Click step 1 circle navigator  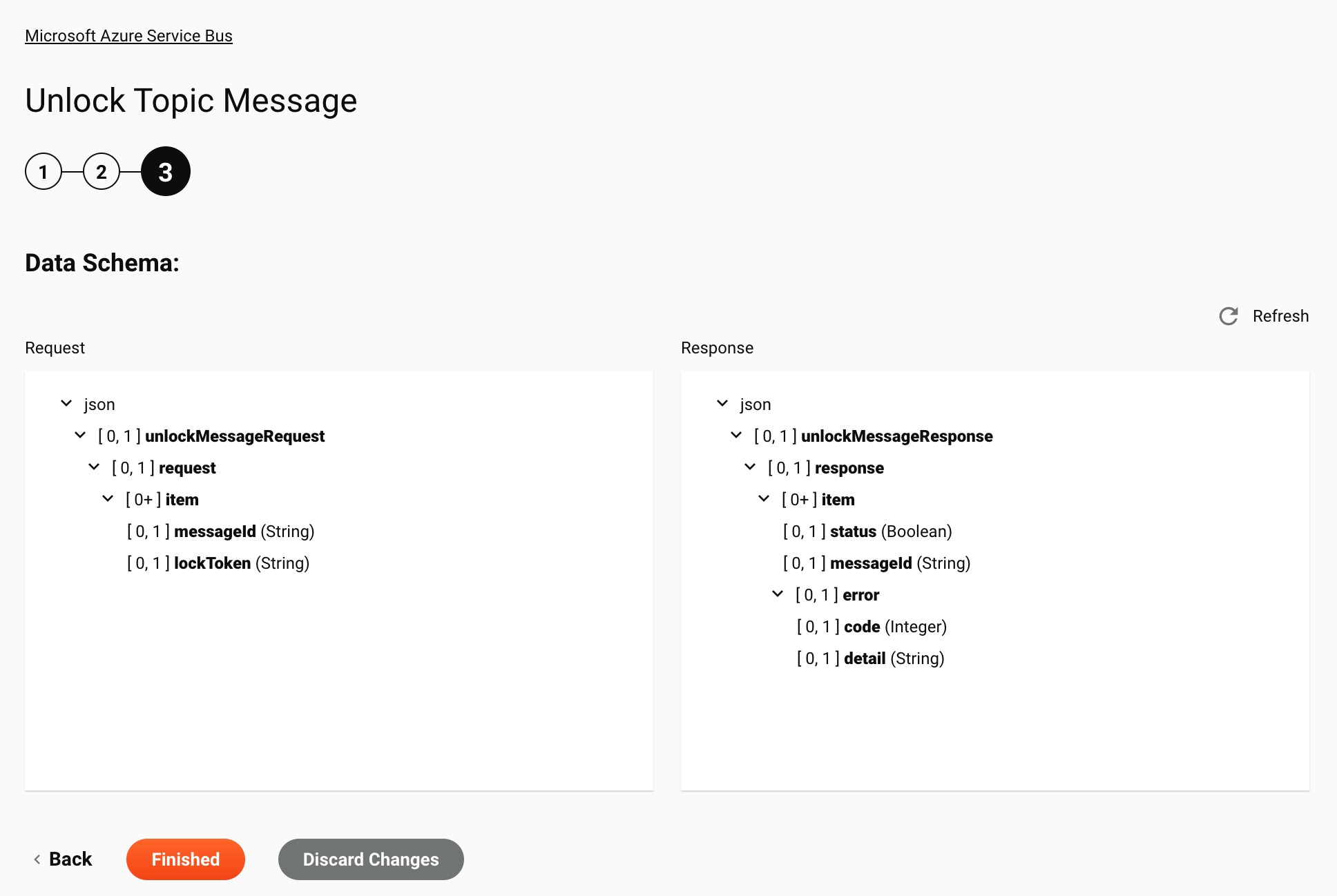click(44, 171)
